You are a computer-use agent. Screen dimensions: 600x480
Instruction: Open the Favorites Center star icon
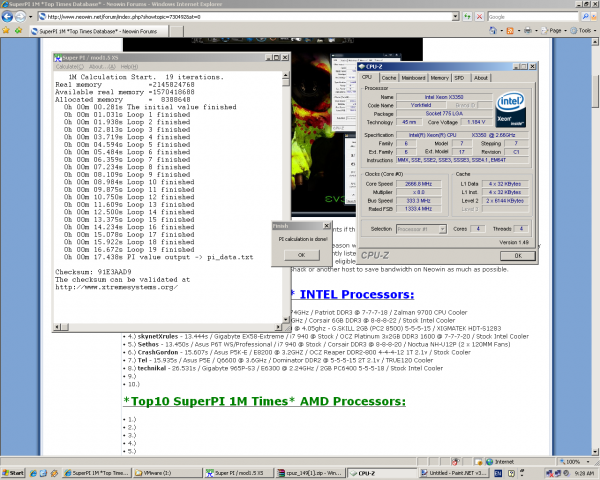pyautogui.click(x=6, y=31)
